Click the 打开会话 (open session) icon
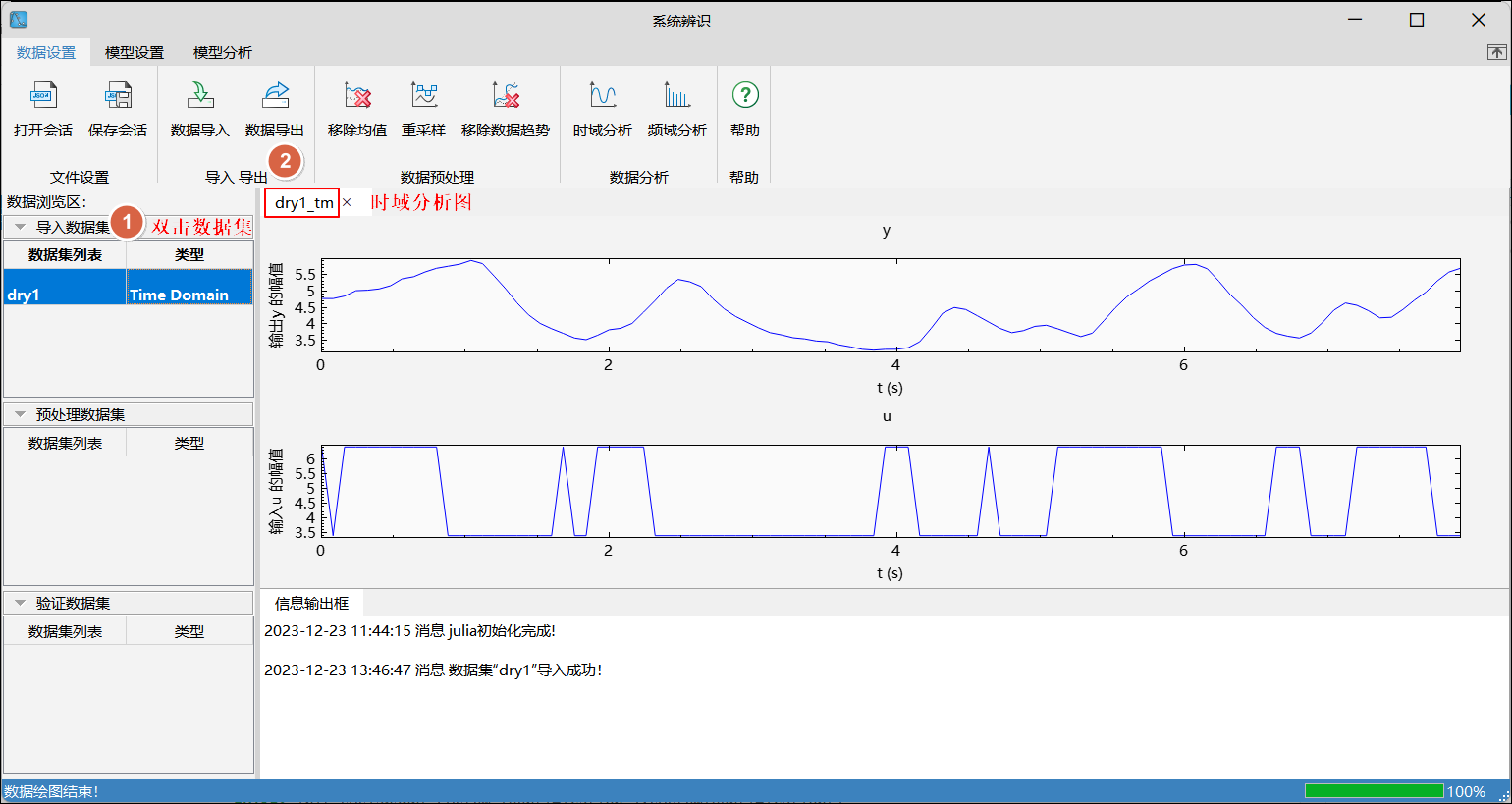1512x804 pixels. (43, 96)
